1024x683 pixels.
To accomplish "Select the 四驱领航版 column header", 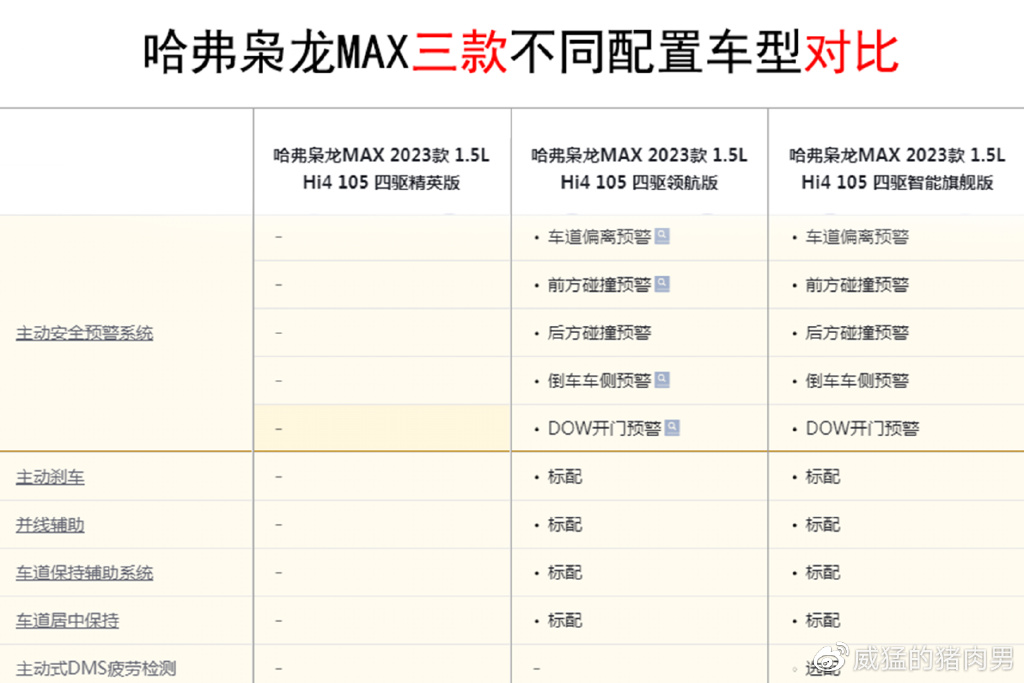I will pyautogui.click(x=639, y=168).
